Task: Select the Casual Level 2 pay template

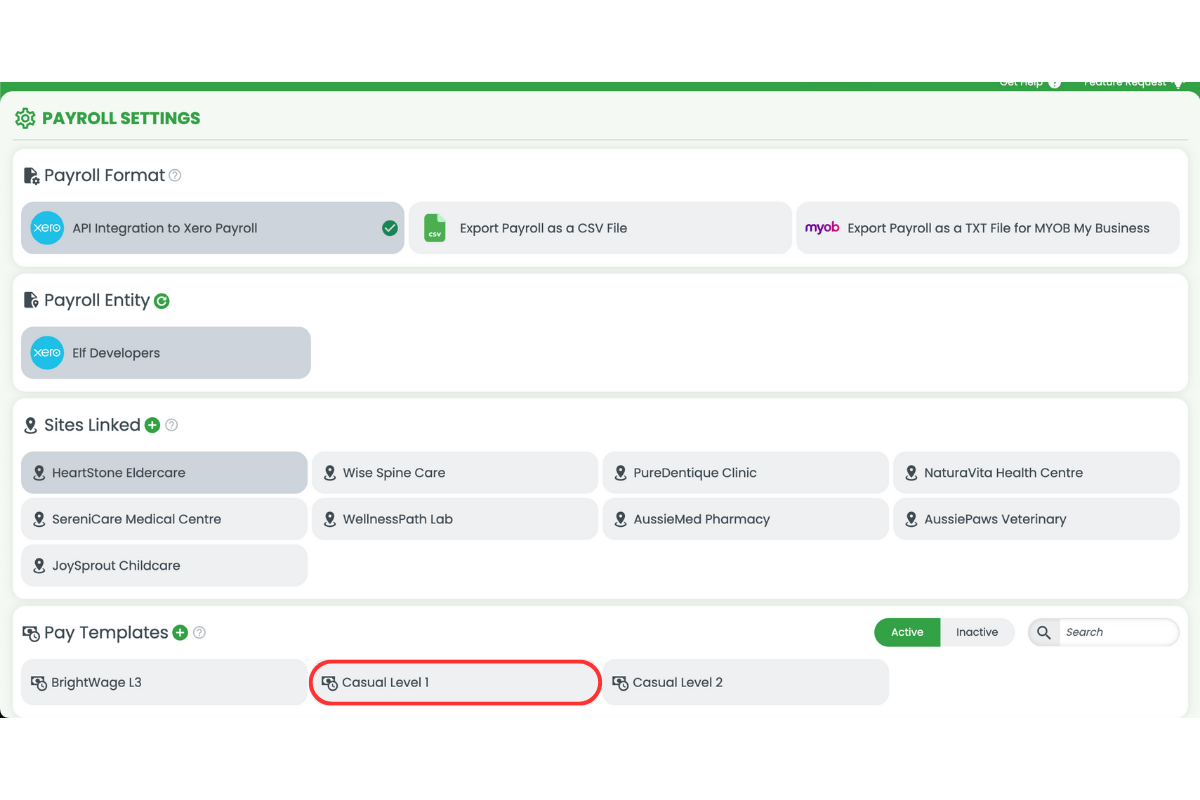Action: (x=745, y=682)
